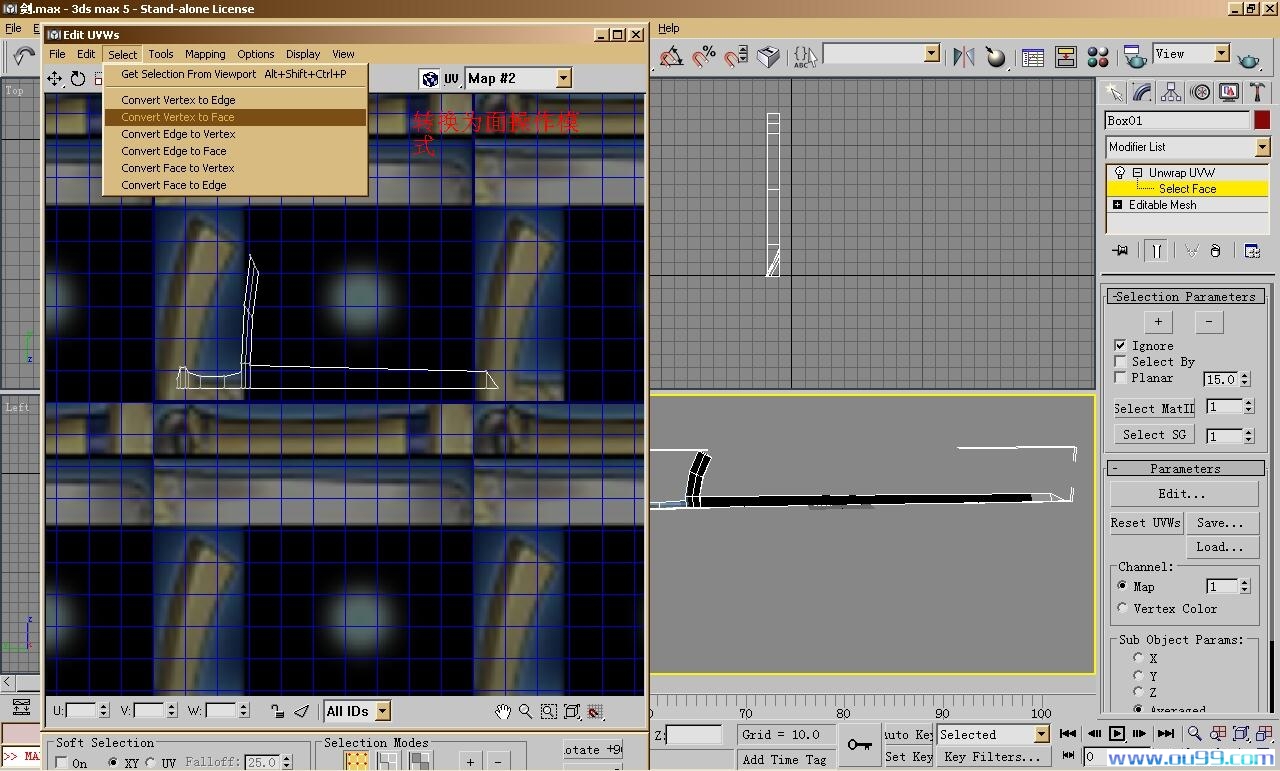
Task: Enable the Select By checkbox
Action: pos(1120,361)
